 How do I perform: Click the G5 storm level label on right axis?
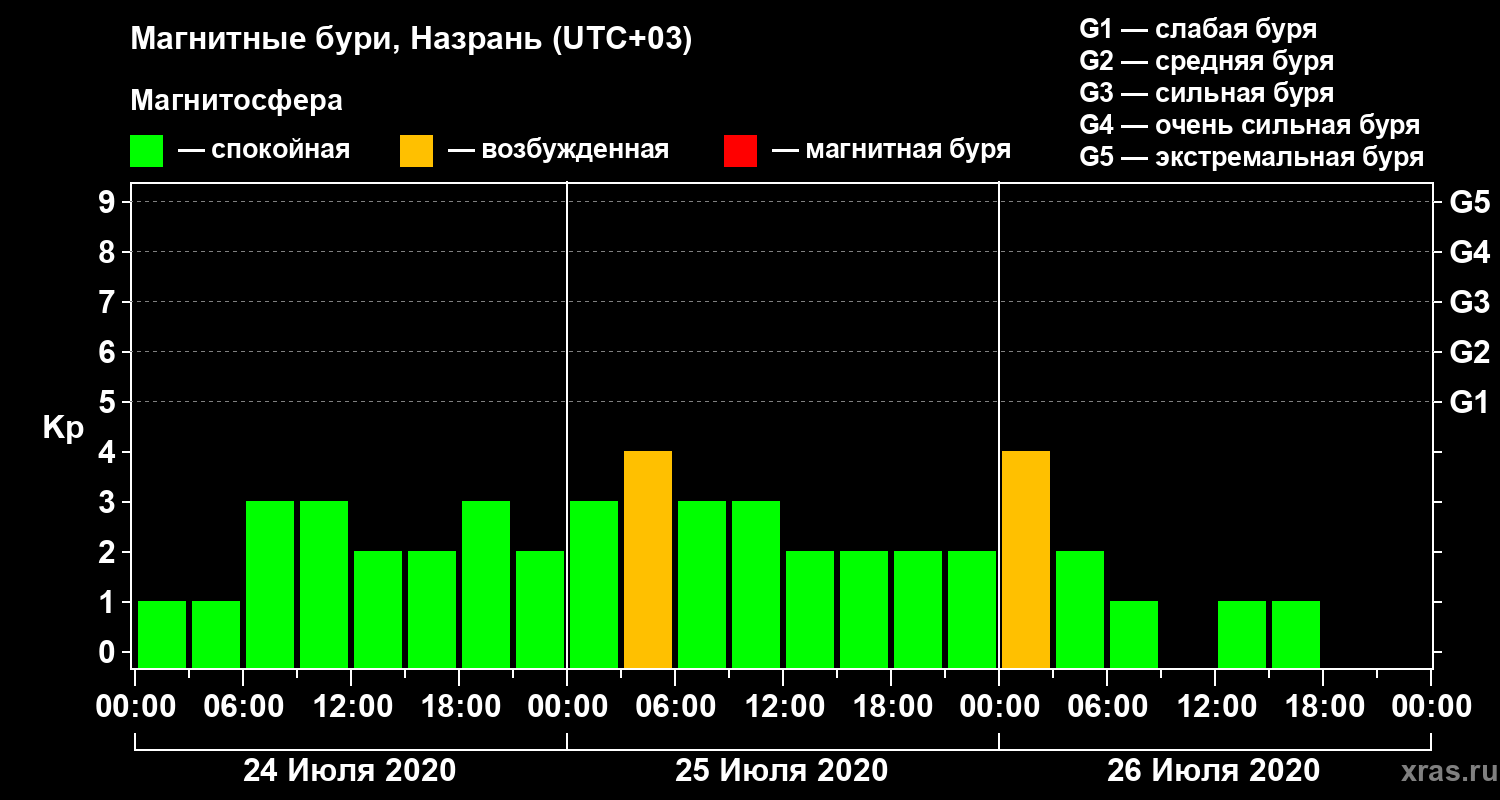pos(1470,202)
